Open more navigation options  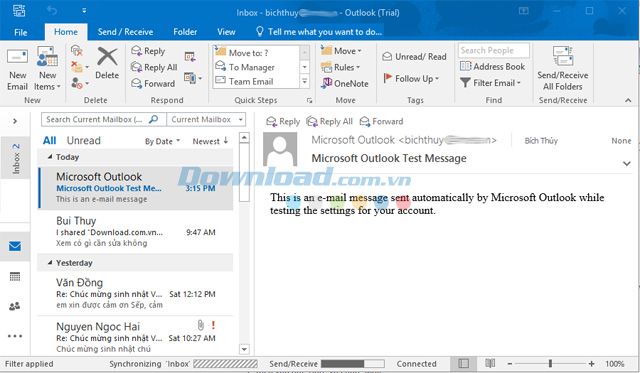tap(15, 336)
